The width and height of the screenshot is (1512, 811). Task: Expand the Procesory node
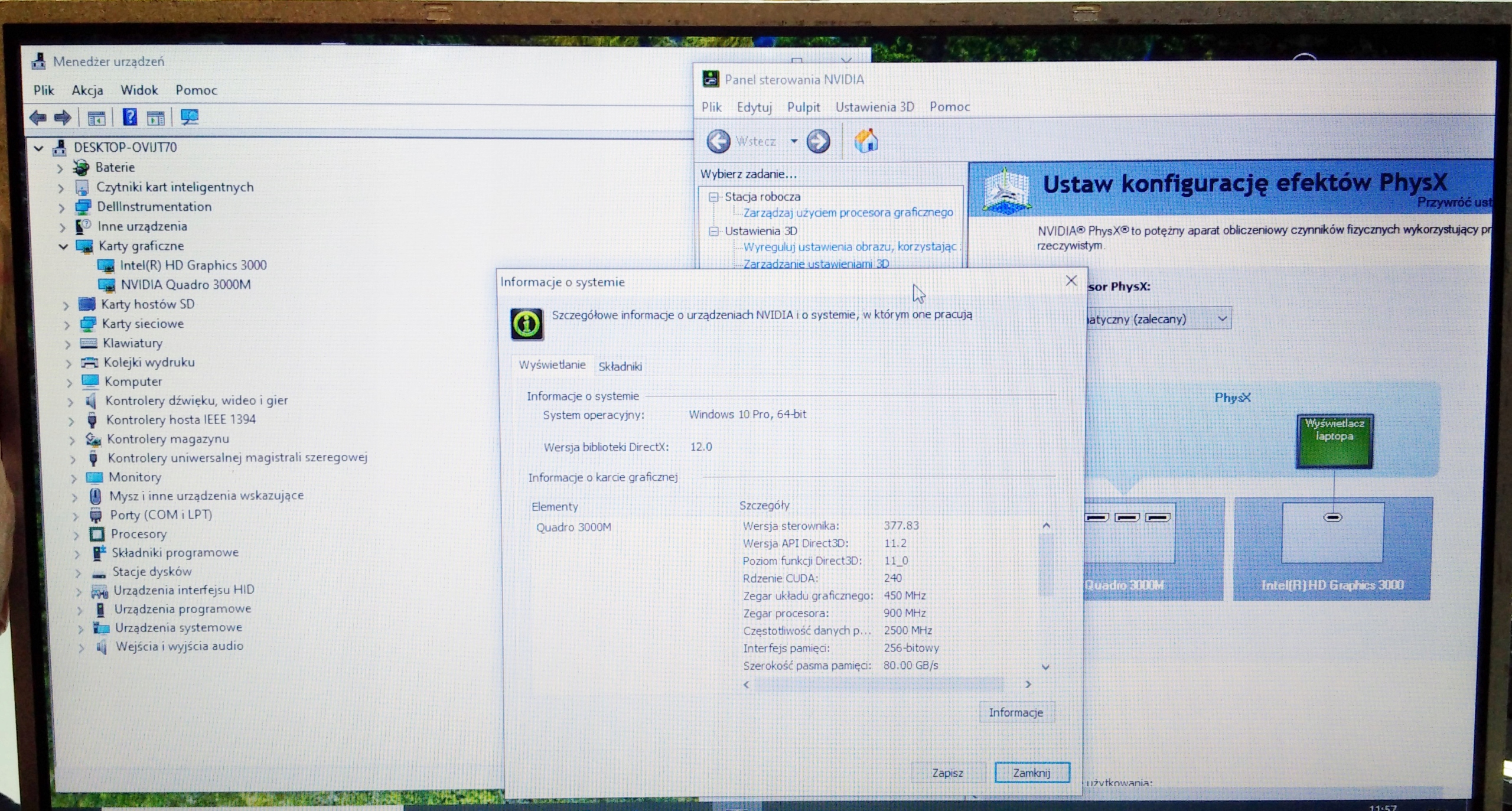point(76,535)
